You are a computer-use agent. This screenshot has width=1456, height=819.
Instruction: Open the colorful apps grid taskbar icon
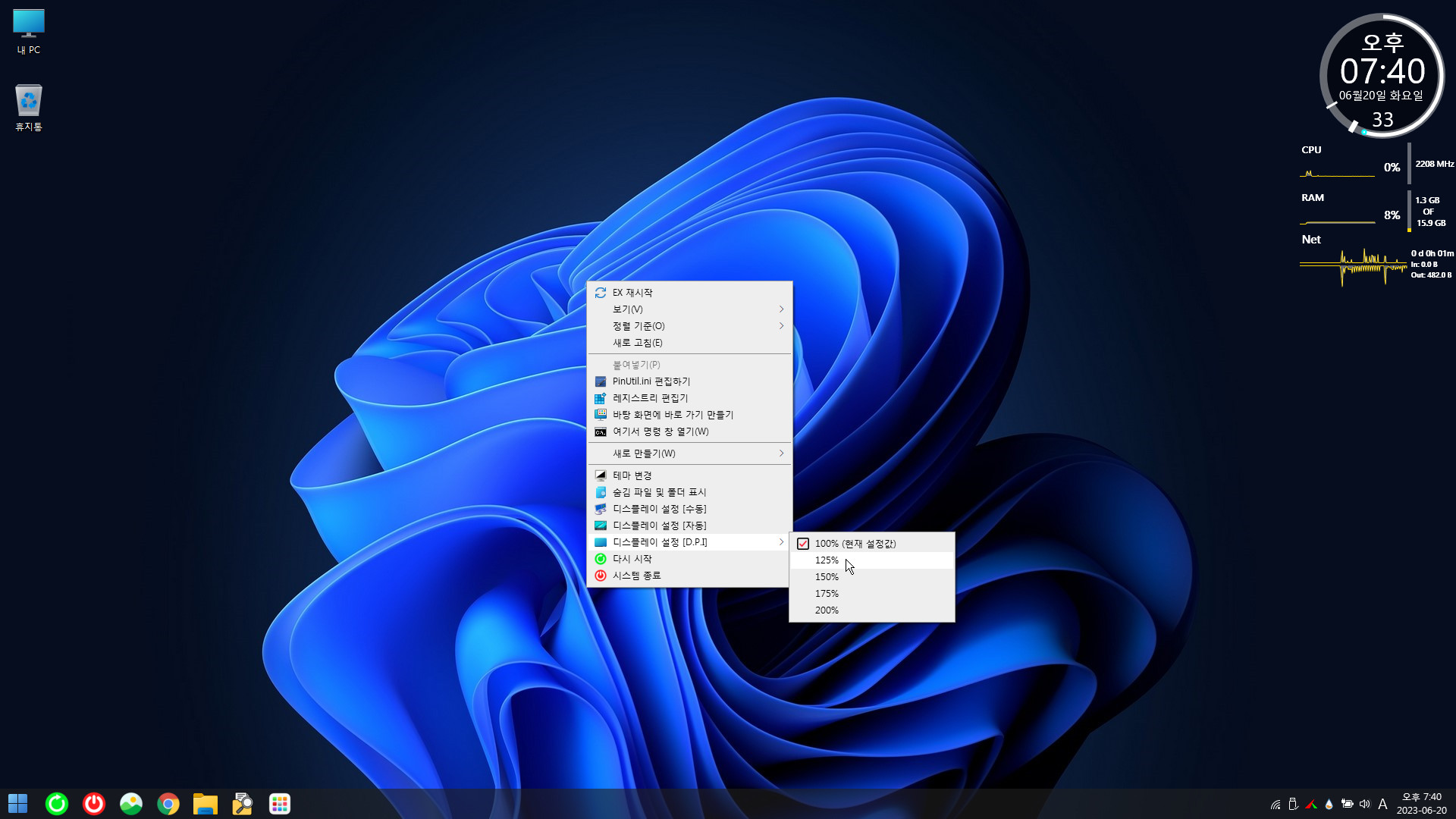[x=280, y=804]
